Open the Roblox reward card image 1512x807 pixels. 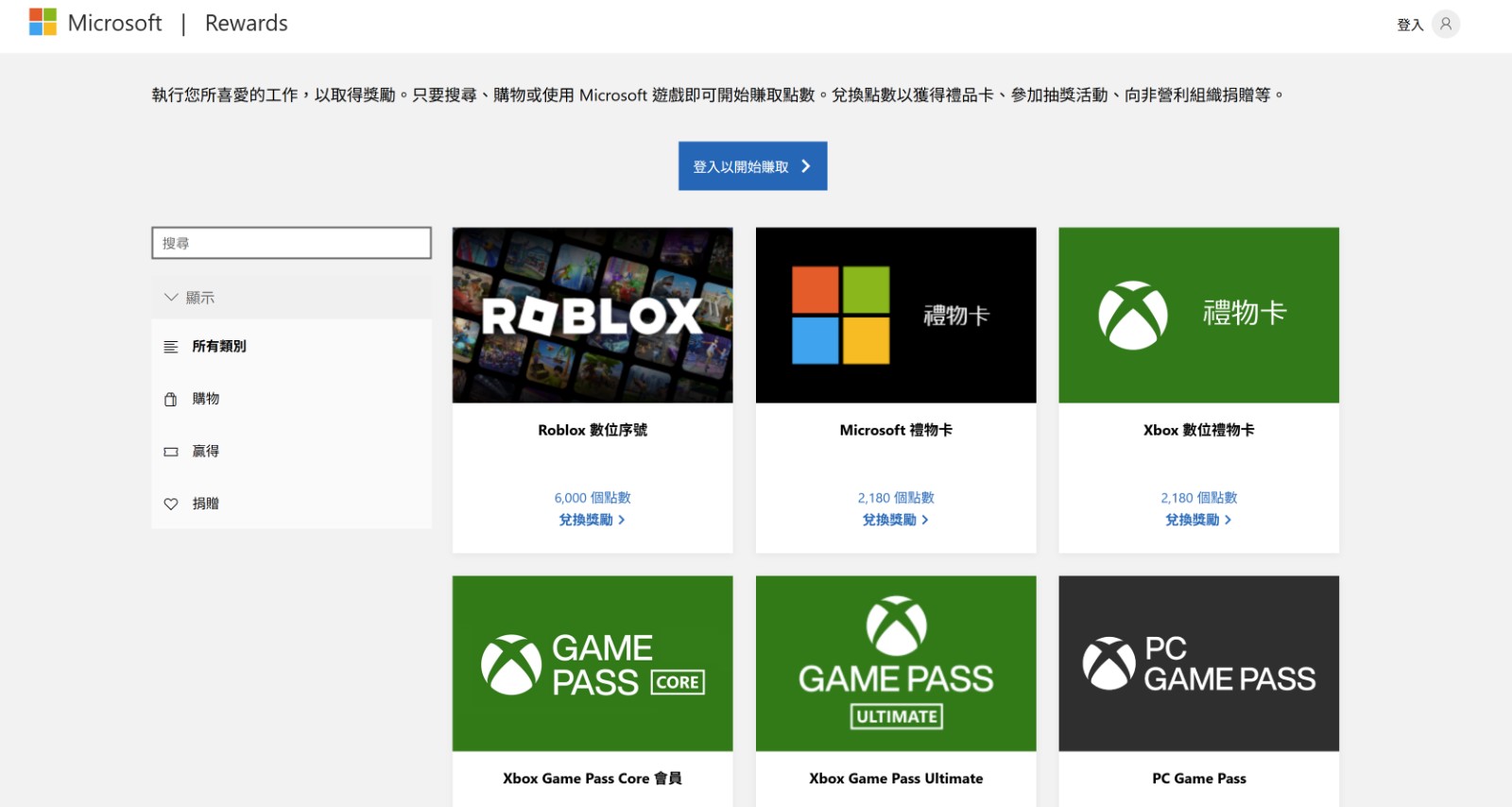(593, 315)
